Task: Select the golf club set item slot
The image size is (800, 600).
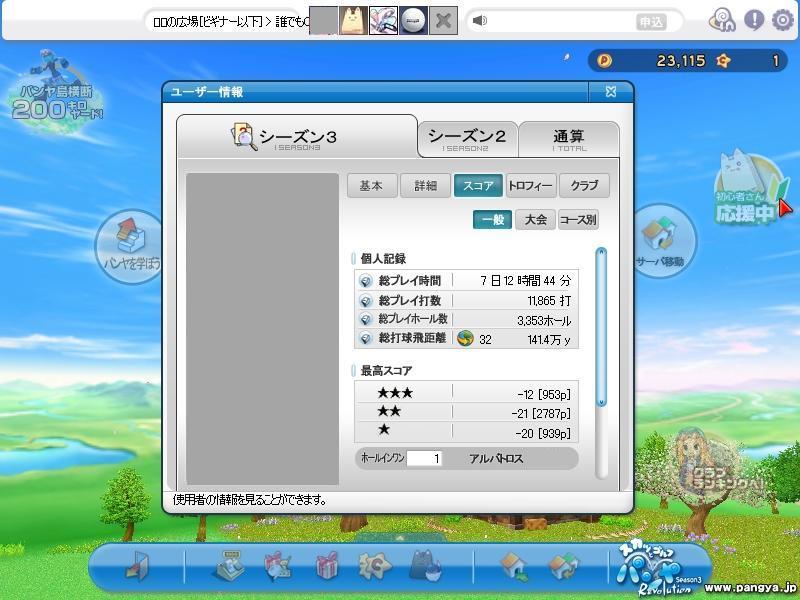Action: click(383, 20)
